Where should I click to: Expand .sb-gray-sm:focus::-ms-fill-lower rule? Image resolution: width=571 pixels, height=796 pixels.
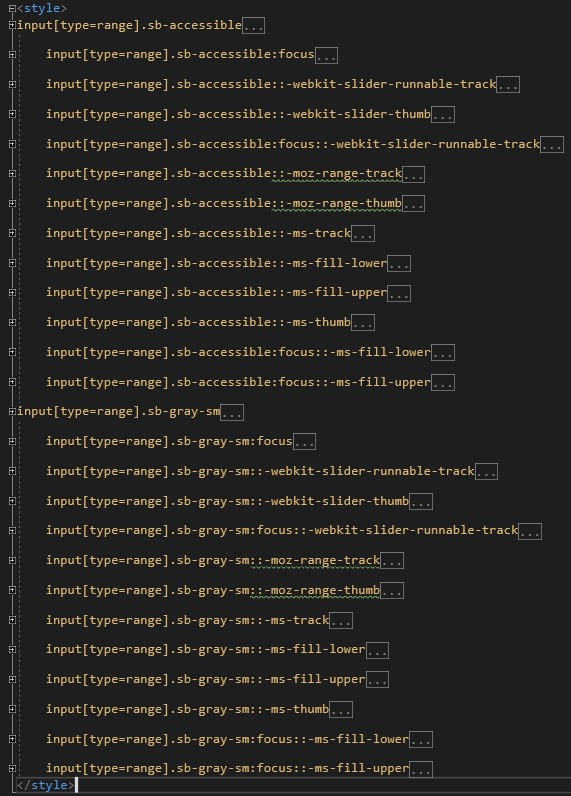point(12,739)
